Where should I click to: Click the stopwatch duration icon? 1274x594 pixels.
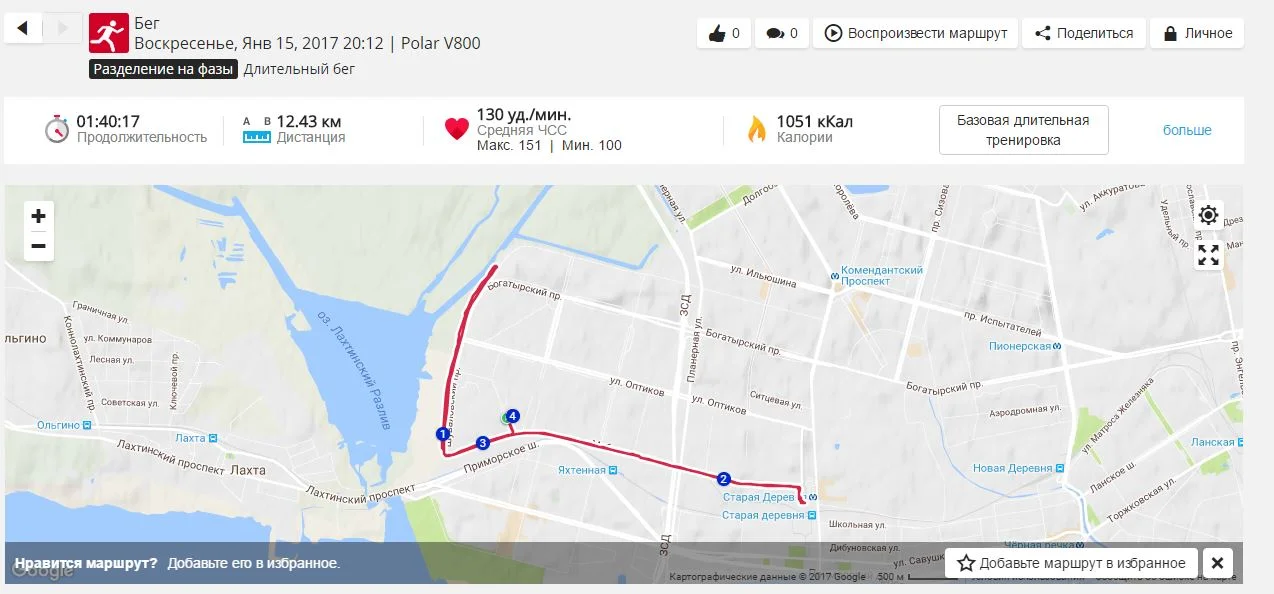(x=57, y=129)
